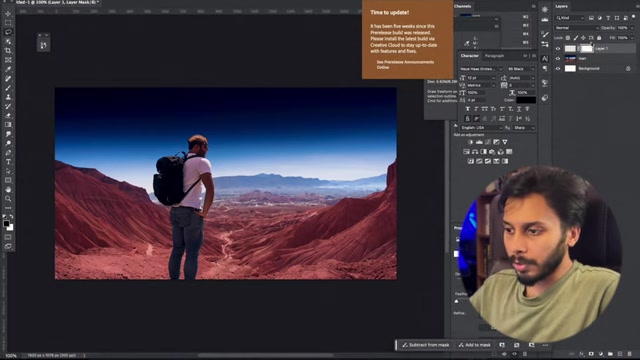640x360 pixels.
Task: Select the Eraser tool
Action: [8, 116]
